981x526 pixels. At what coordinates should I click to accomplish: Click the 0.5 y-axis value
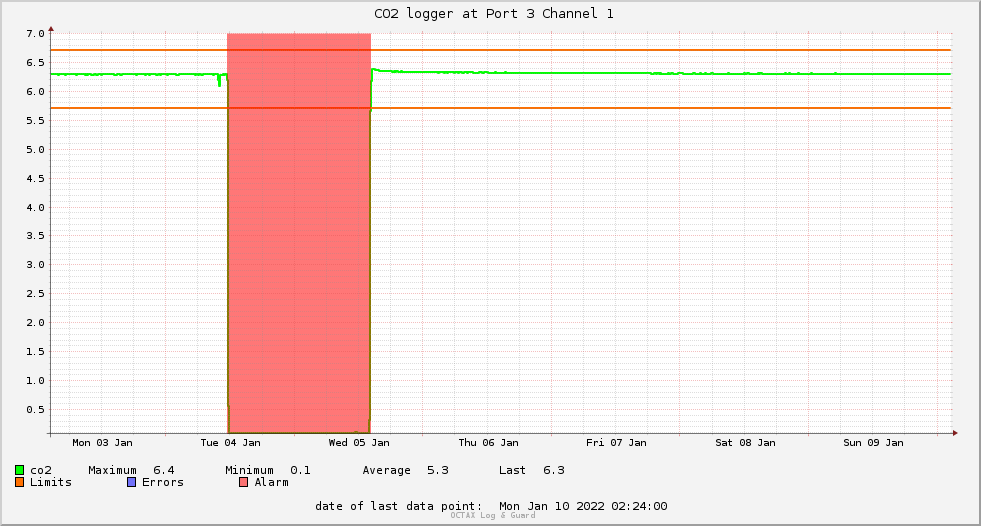point(36,410)
